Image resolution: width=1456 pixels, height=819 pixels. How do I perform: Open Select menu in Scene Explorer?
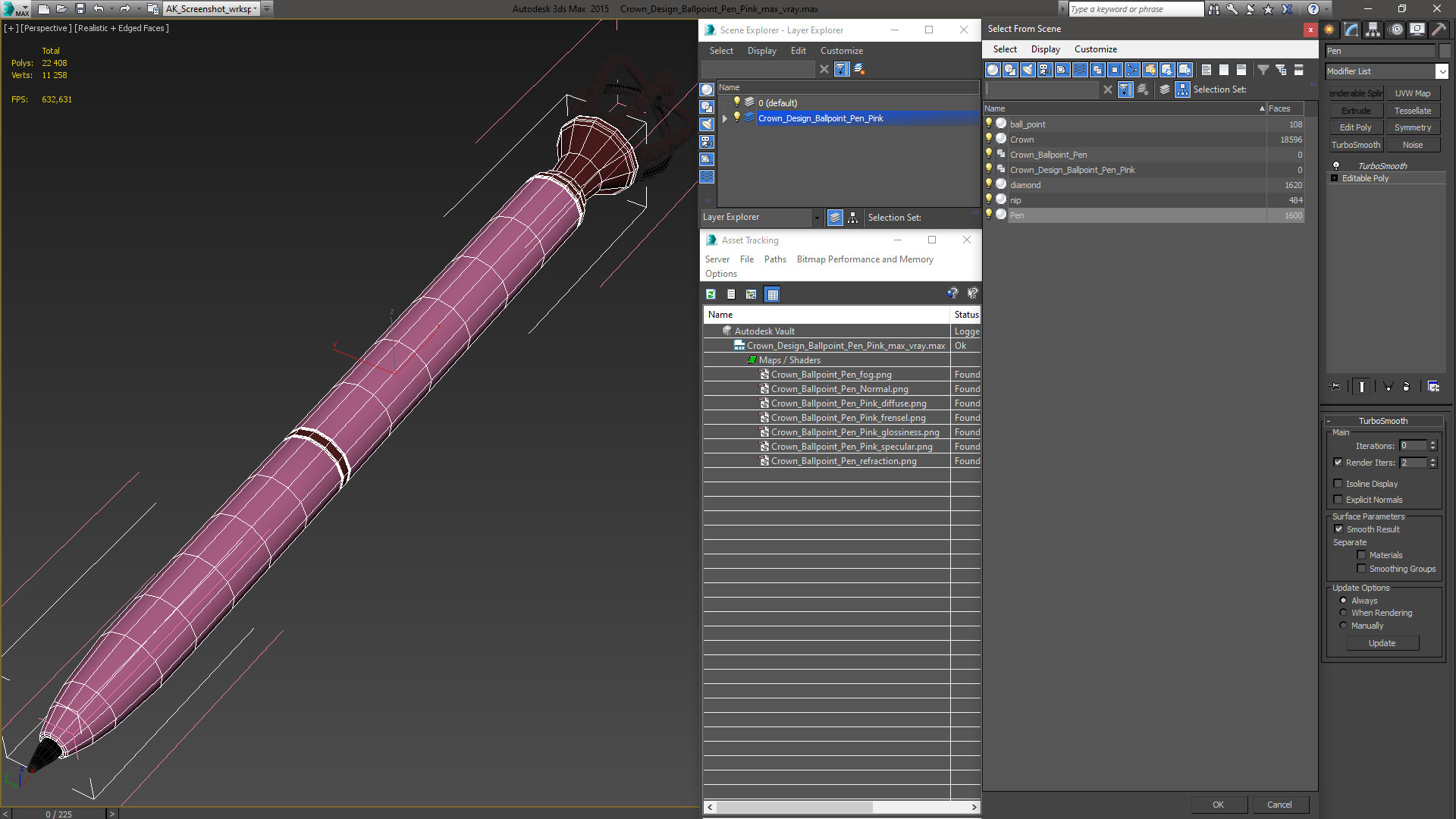721,51
